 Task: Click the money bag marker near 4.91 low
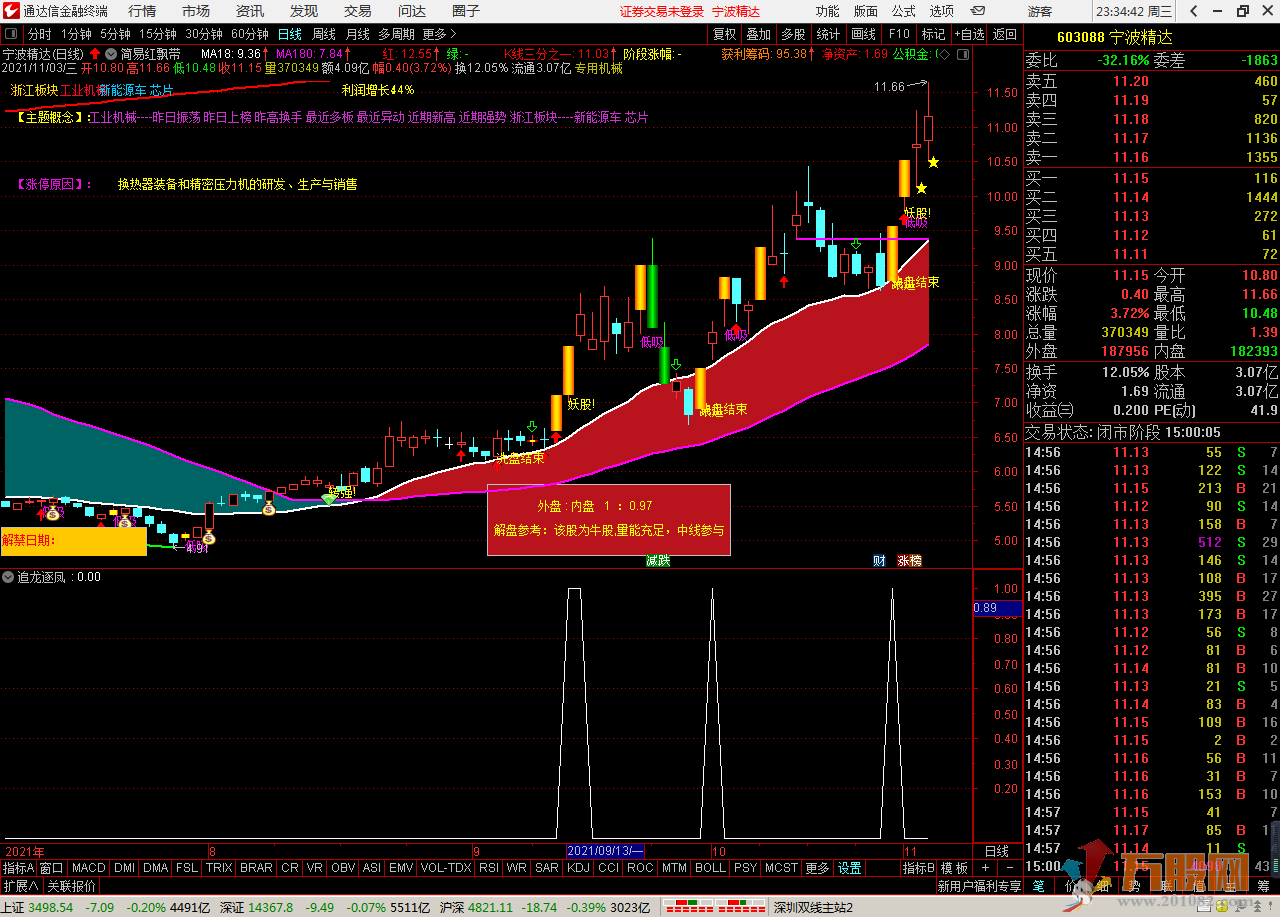click(208, 537)
